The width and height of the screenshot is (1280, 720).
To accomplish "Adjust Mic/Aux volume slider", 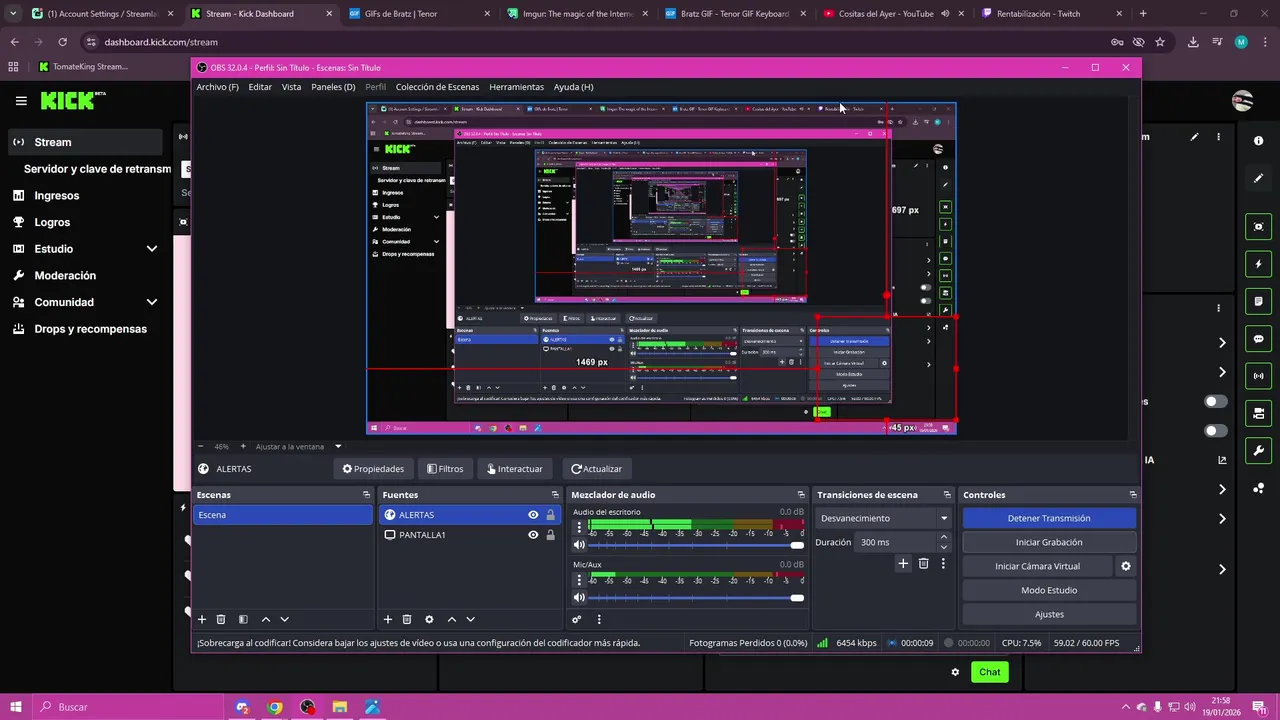I will point(696,598).
